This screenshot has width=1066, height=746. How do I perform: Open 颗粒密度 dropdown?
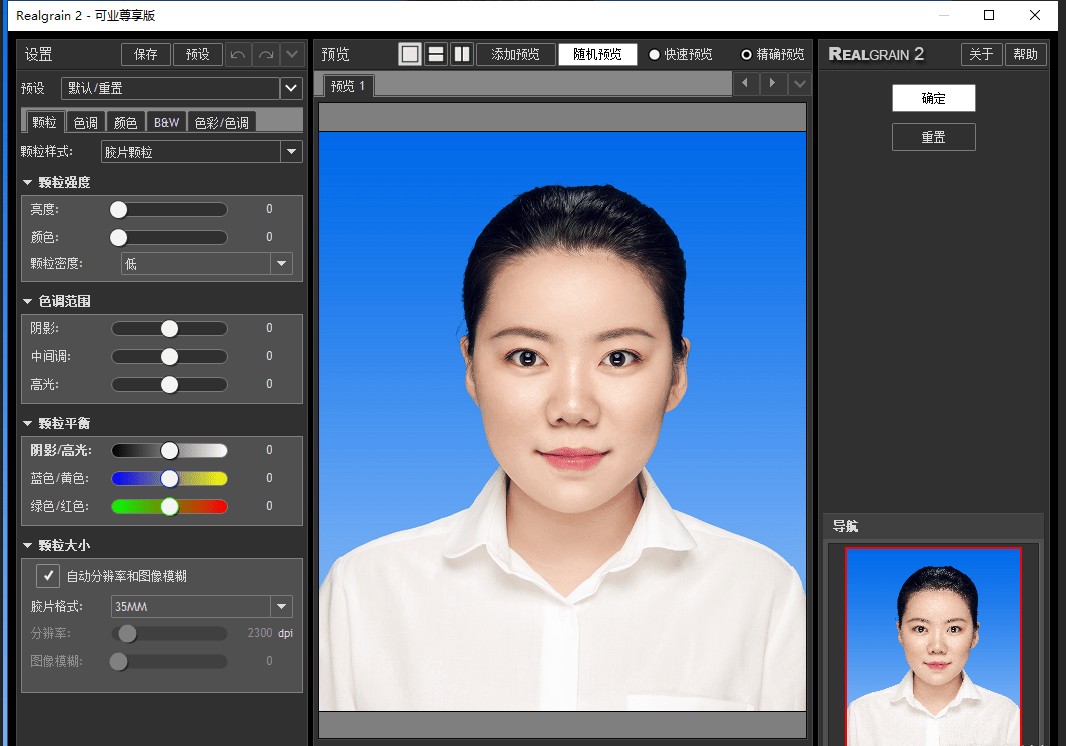[x=207, y=264]
